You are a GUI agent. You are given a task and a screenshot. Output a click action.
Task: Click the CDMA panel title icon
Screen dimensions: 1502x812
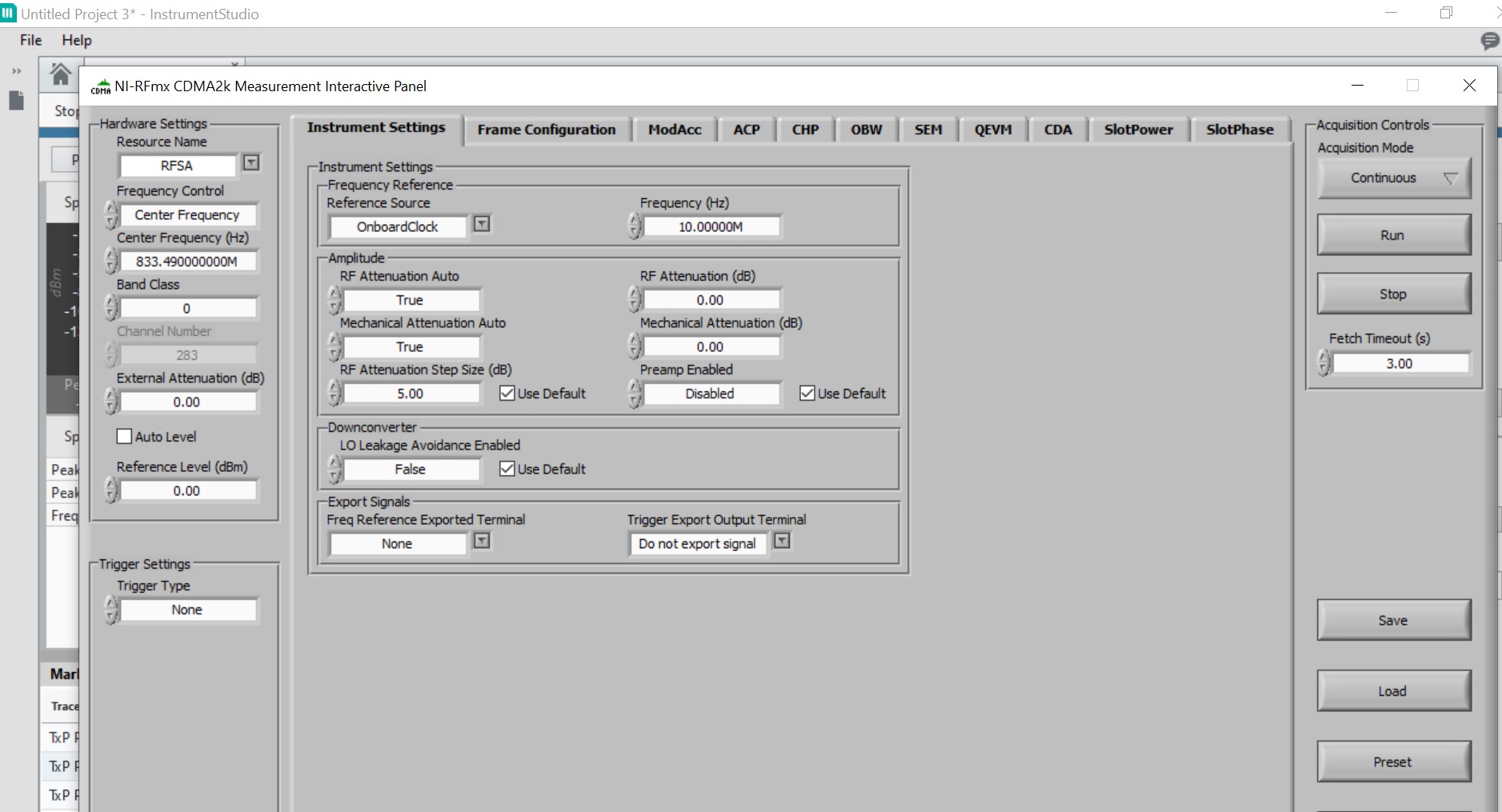click(x=101, y=86)
